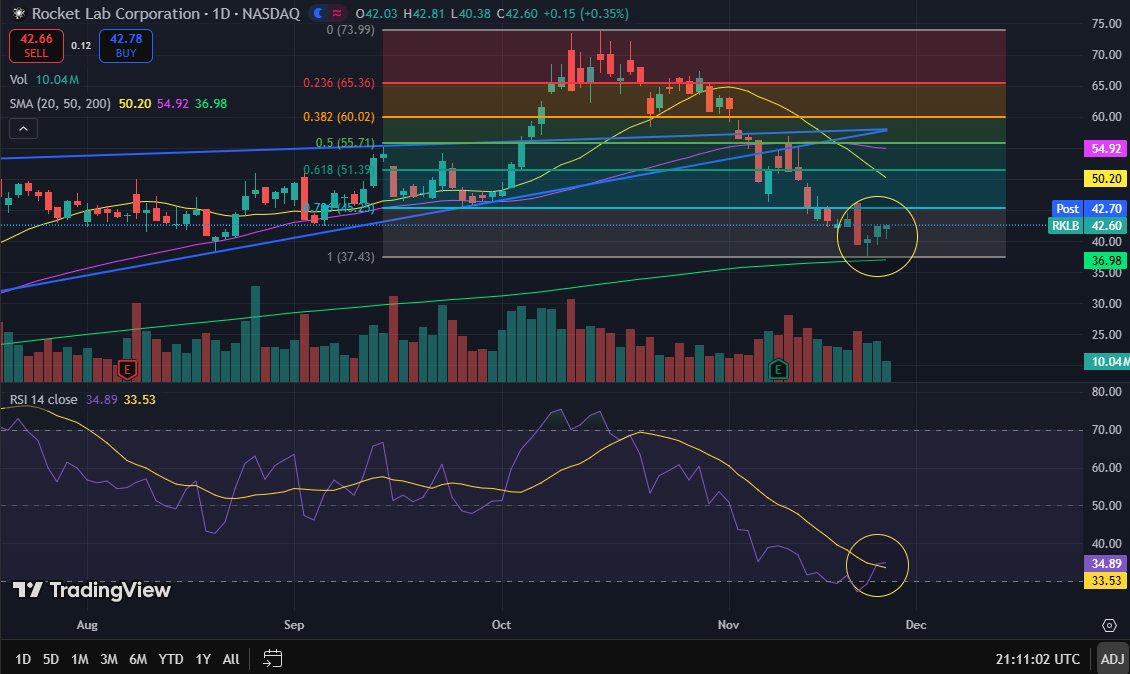Collapse the indicator legend with the chevron
The width and height of the screenshot is (1130, 674).
click(23, 129)
